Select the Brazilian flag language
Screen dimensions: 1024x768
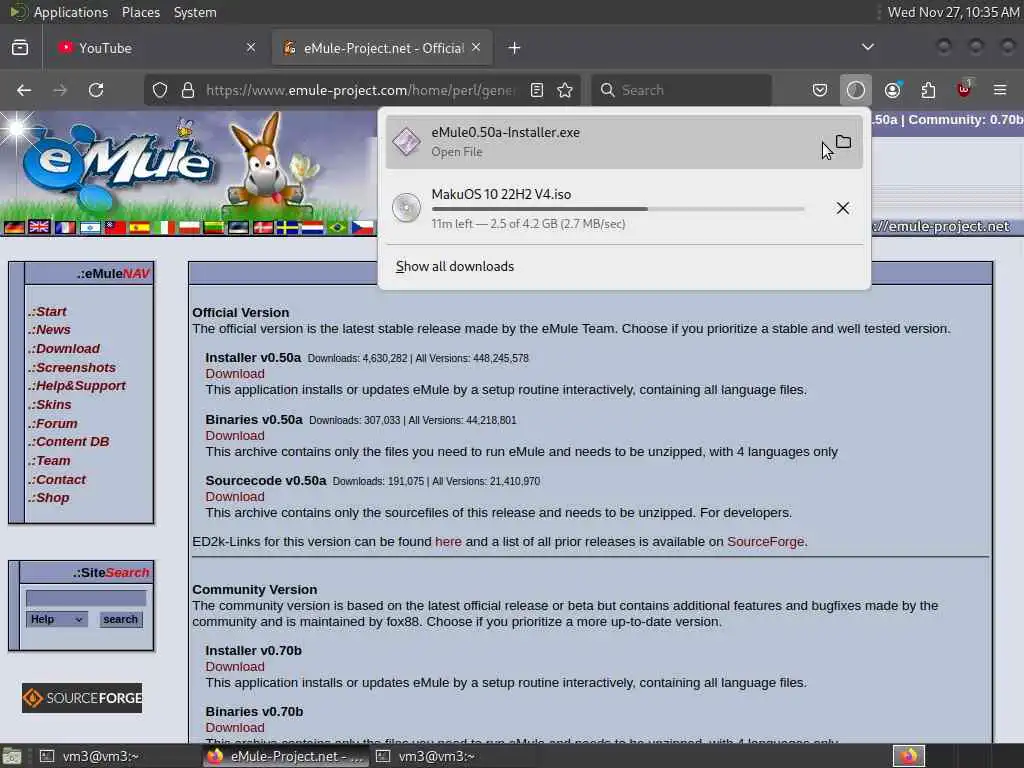338,227
